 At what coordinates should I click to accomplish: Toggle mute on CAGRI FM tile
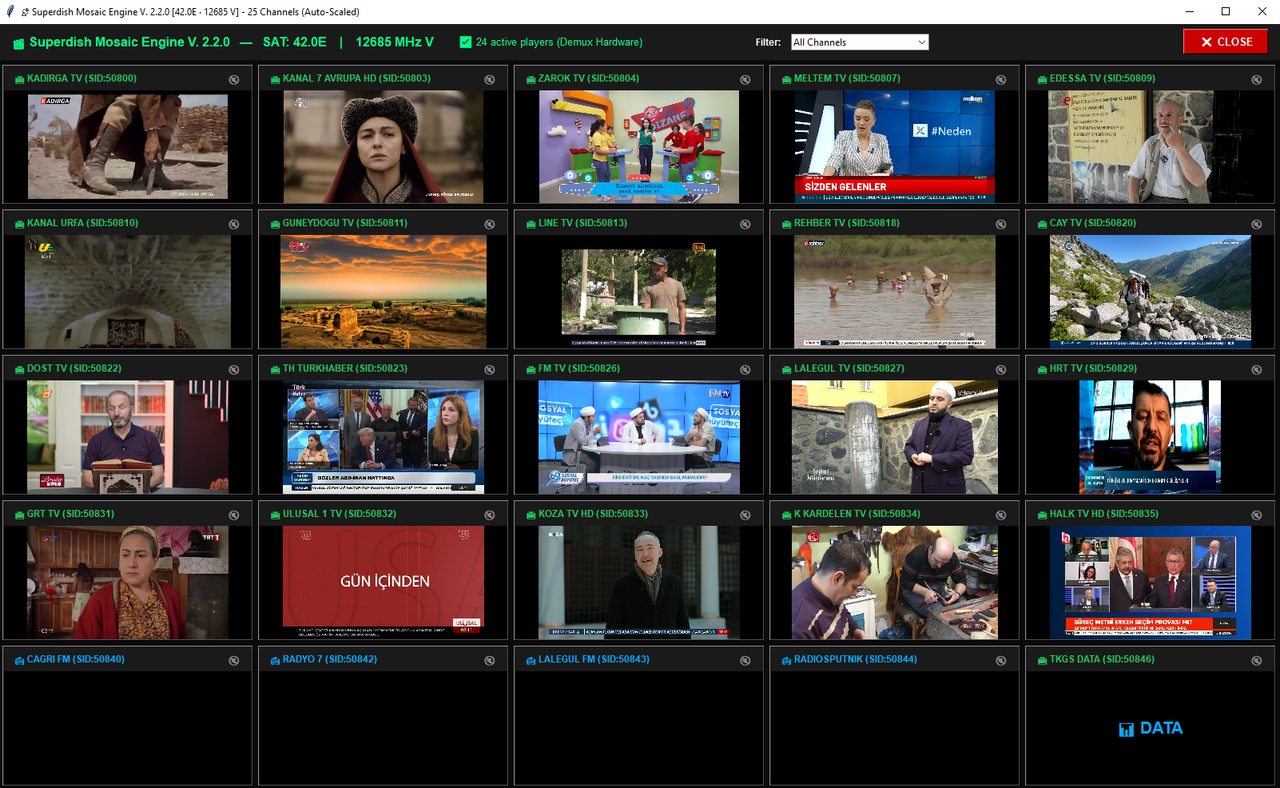click(234, 660)
